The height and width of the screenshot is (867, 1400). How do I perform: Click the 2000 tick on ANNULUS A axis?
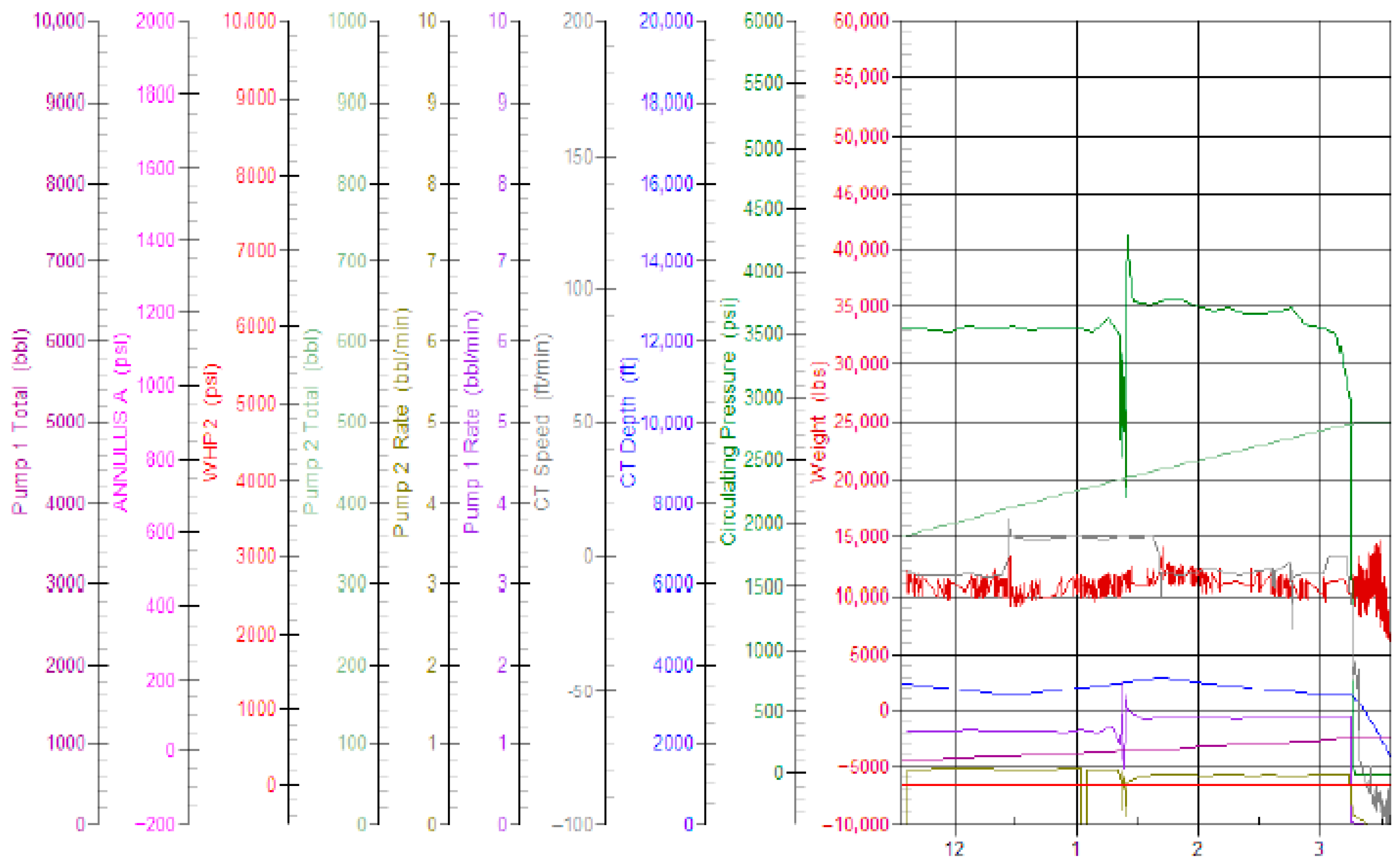tap(155, 21)
